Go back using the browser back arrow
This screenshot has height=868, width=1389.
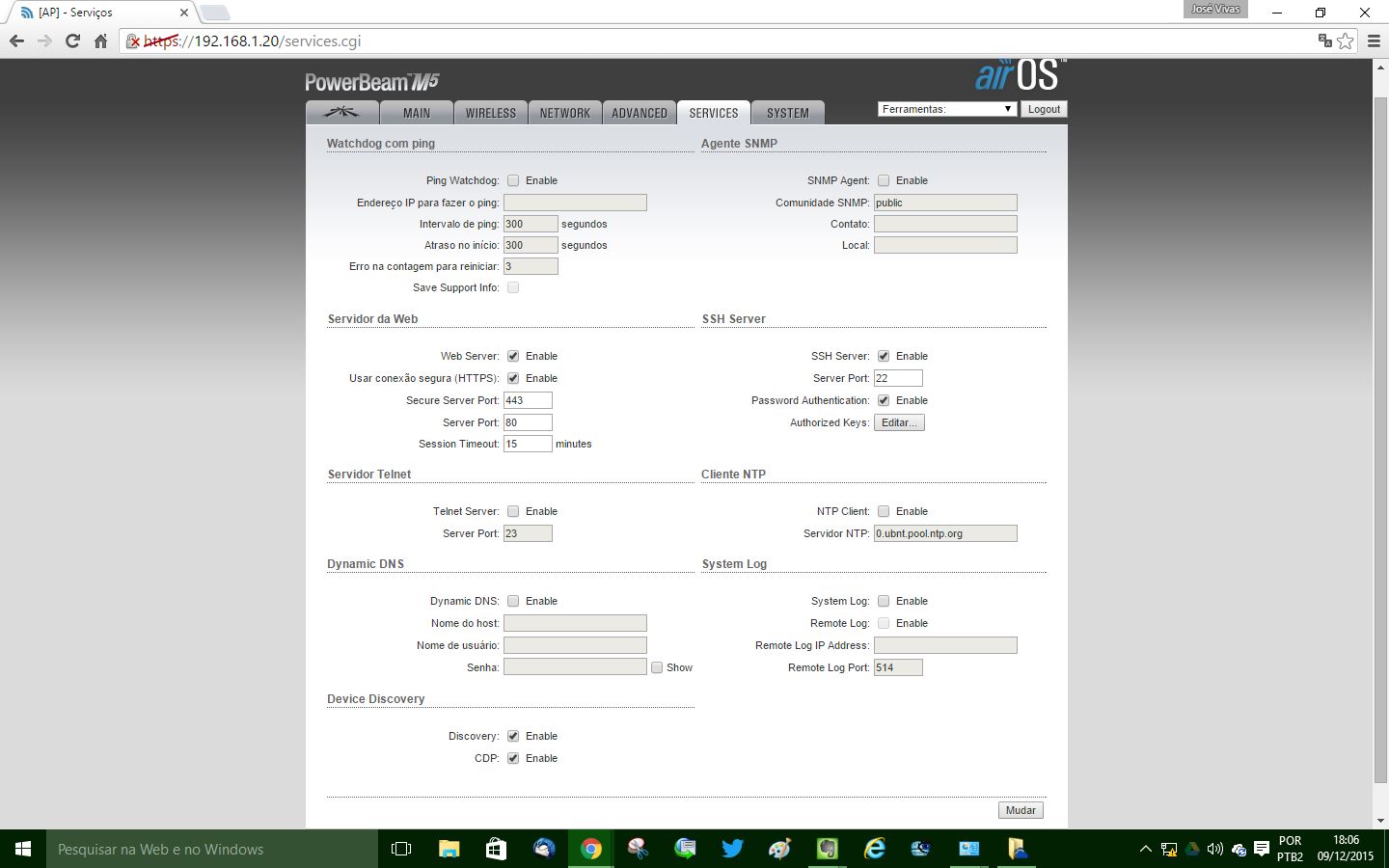click(16, 41)
